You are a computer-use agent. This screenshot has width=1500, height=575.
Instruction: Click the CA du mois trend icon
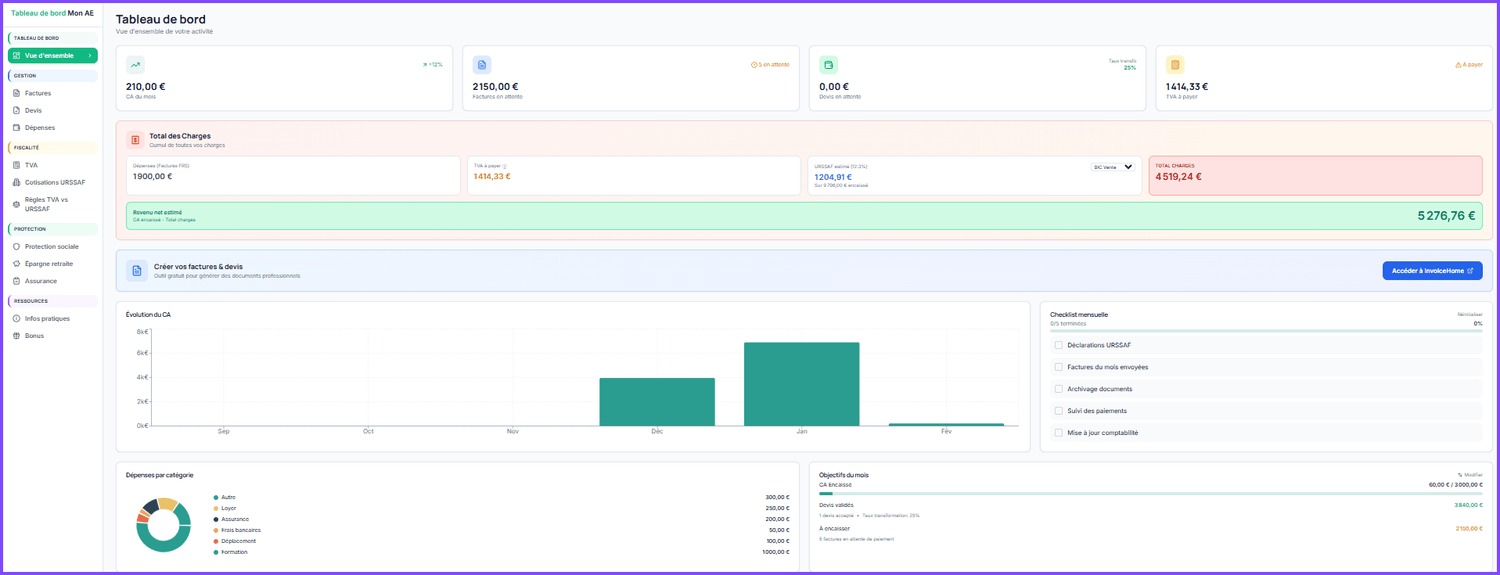coord(135,65)
